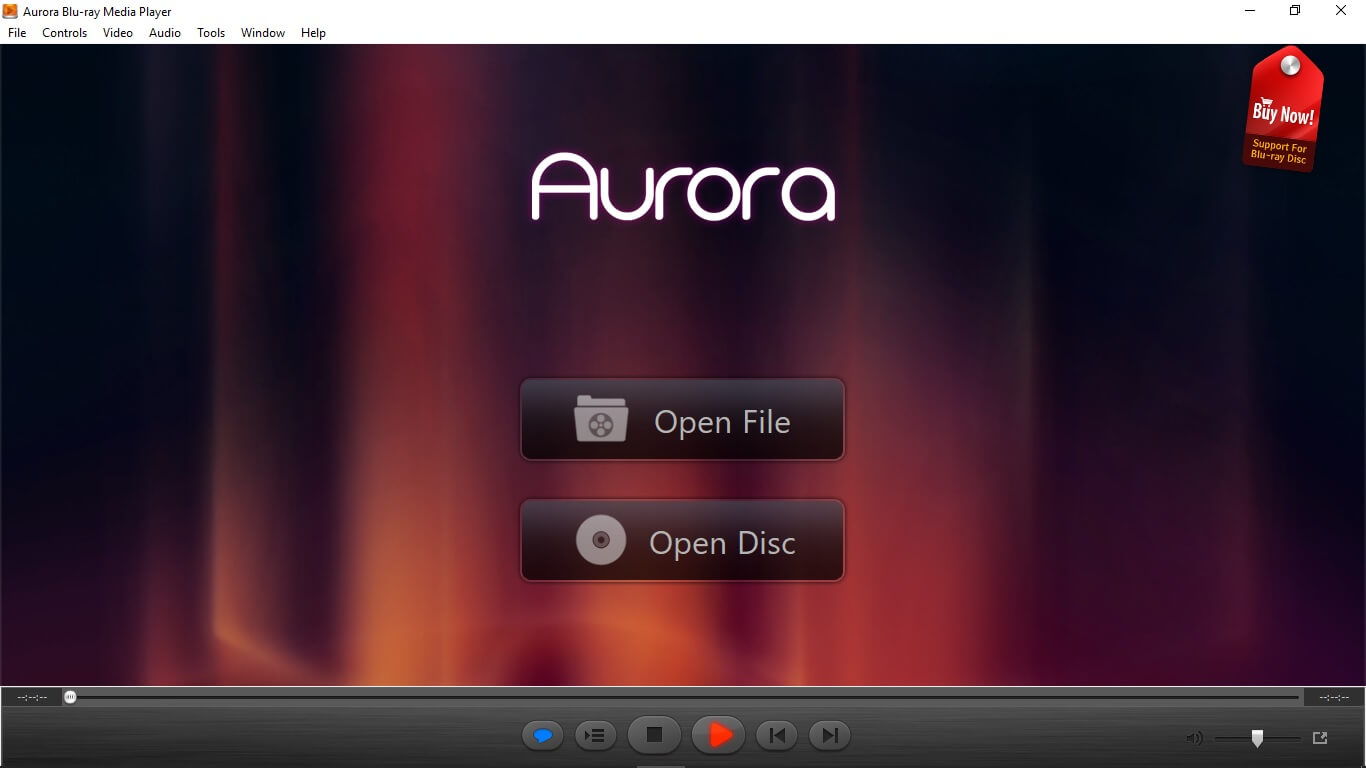1366x768 pixels.
Task: Open the Audio menu
Action: 165,33
